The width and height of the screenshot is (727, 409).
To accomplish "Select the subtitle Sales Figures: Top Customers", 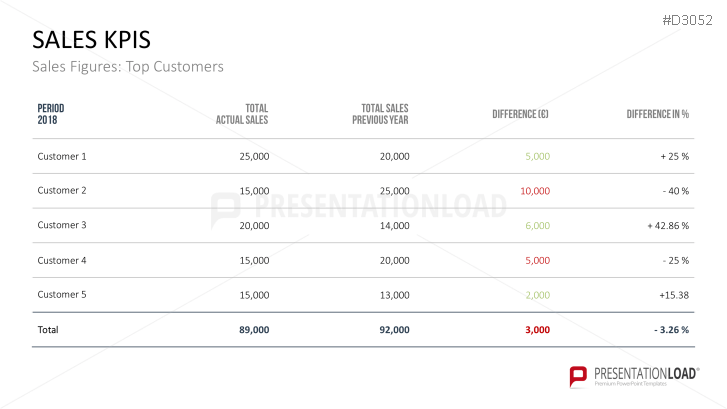I will tap(128, 67).
